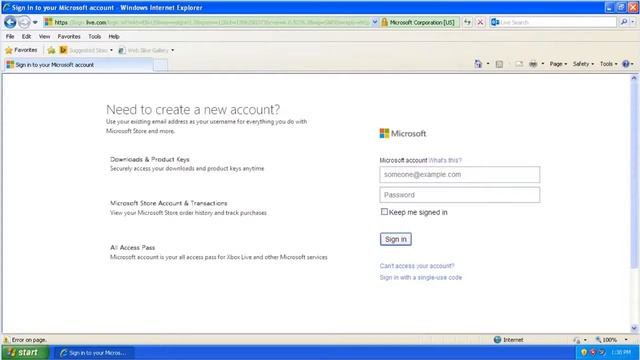640x360 pixels.
Task: Open the View menu
Action: click(44, 36)
